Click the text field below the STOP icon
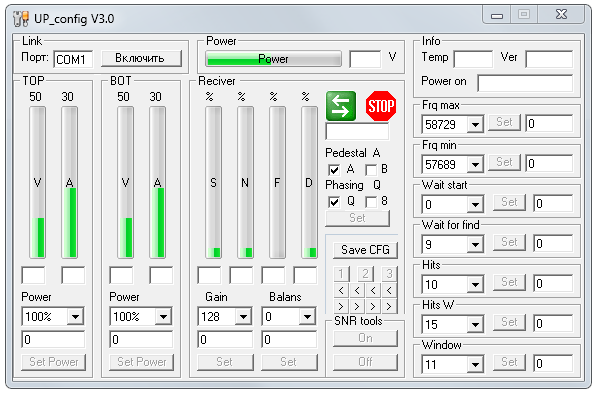596x395 pixels. coord(357,132)
